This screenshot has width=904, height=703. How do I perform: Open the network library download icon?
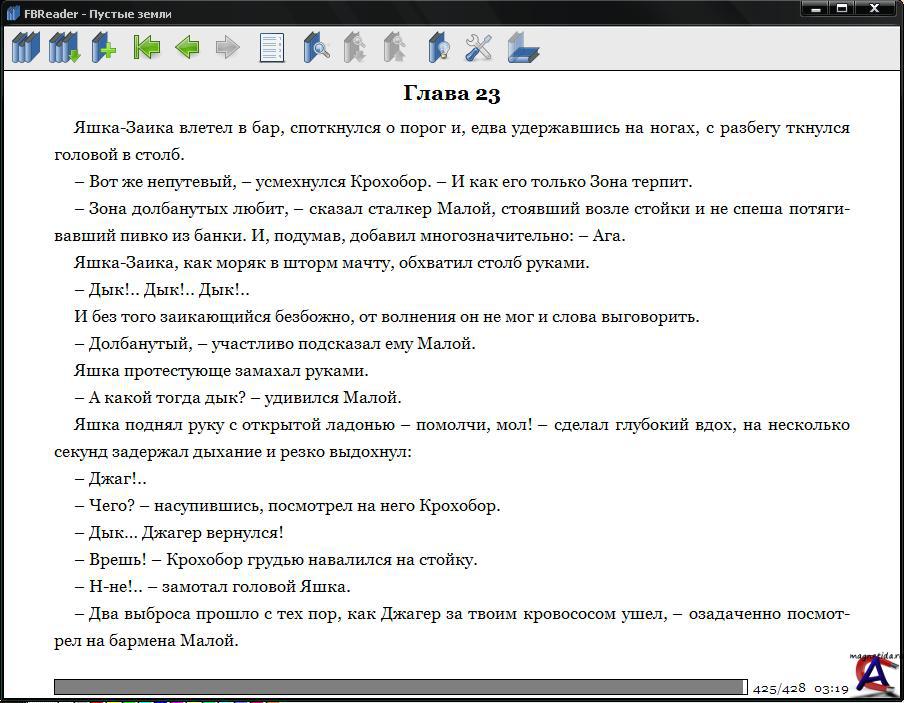[65, 47]
